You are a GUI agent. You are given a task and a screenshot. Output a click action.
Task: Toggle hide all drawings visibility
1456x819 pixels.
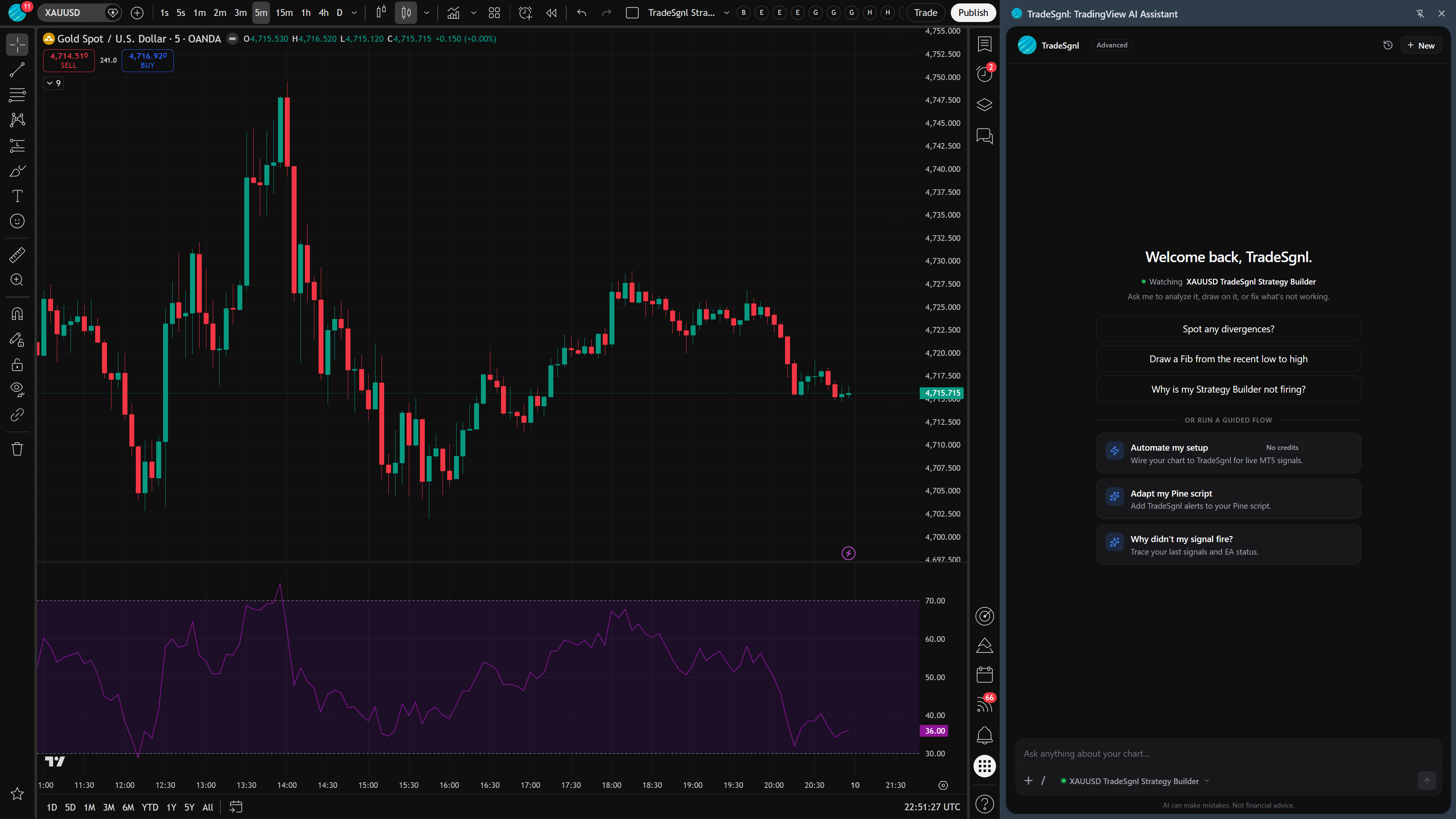(17, 390)
